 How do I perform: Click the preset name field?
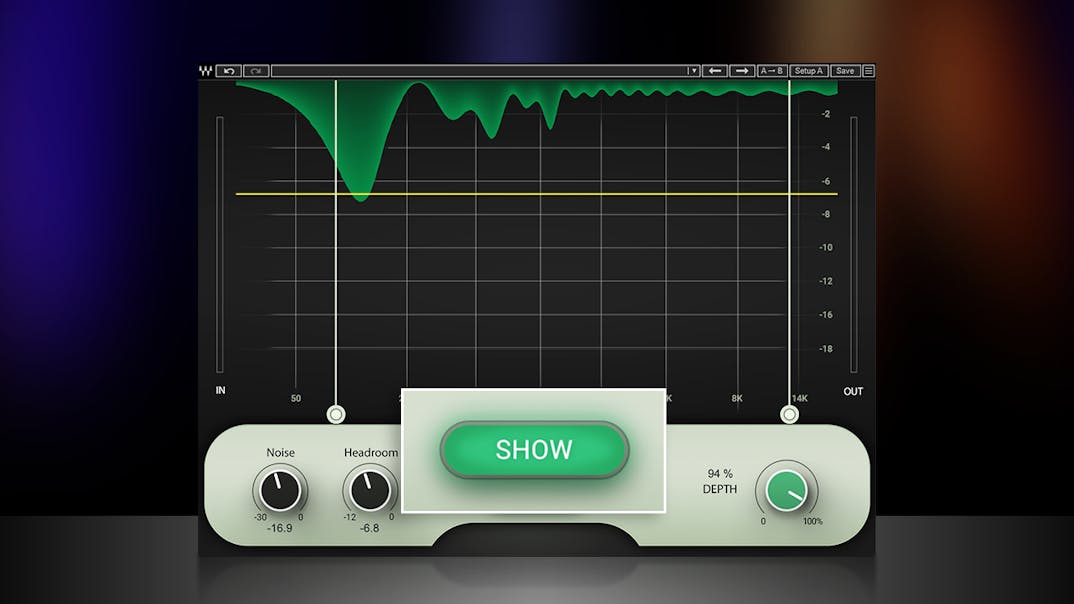[478, 71]
